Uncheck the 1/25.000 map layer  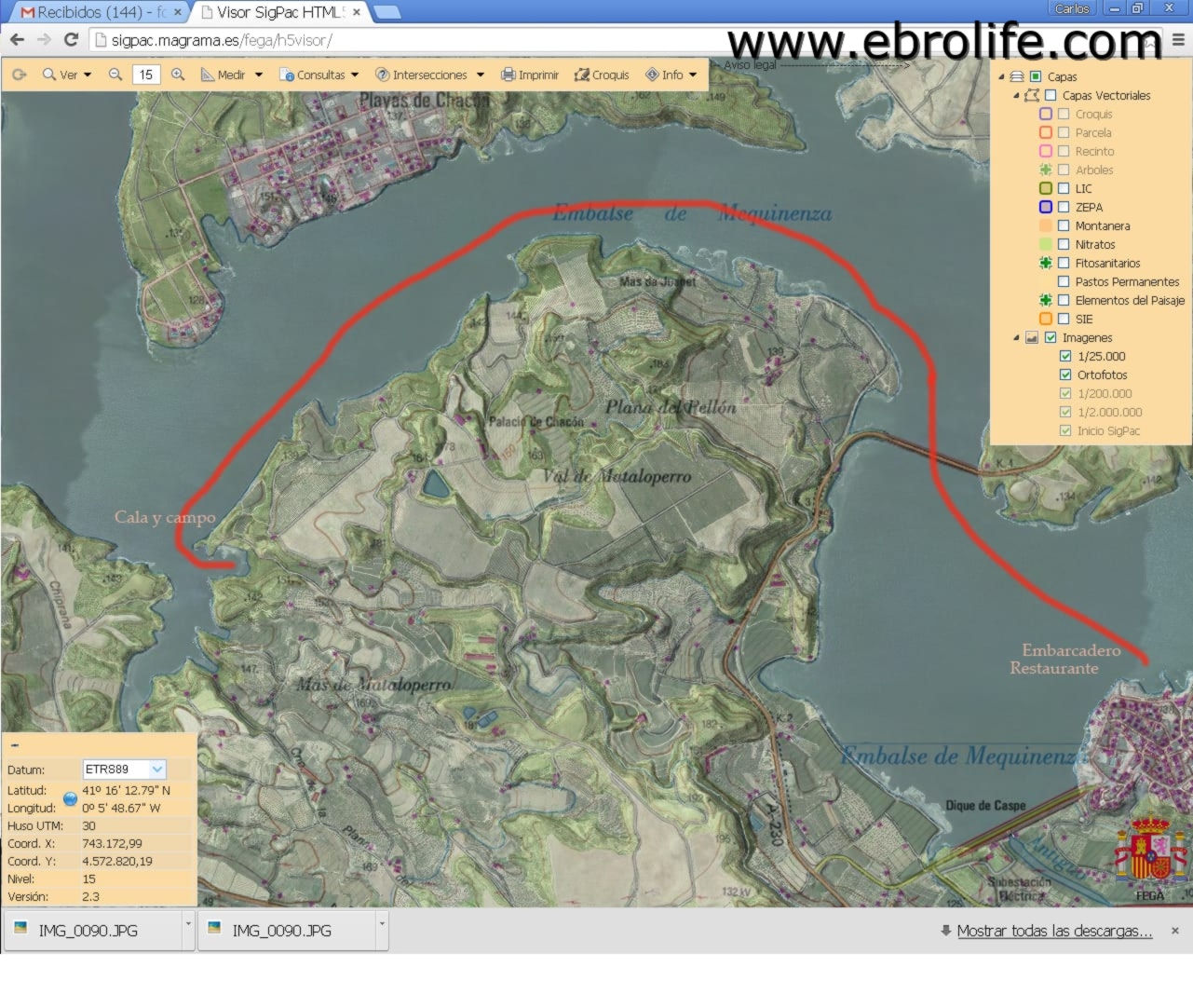pos(1065,356)
